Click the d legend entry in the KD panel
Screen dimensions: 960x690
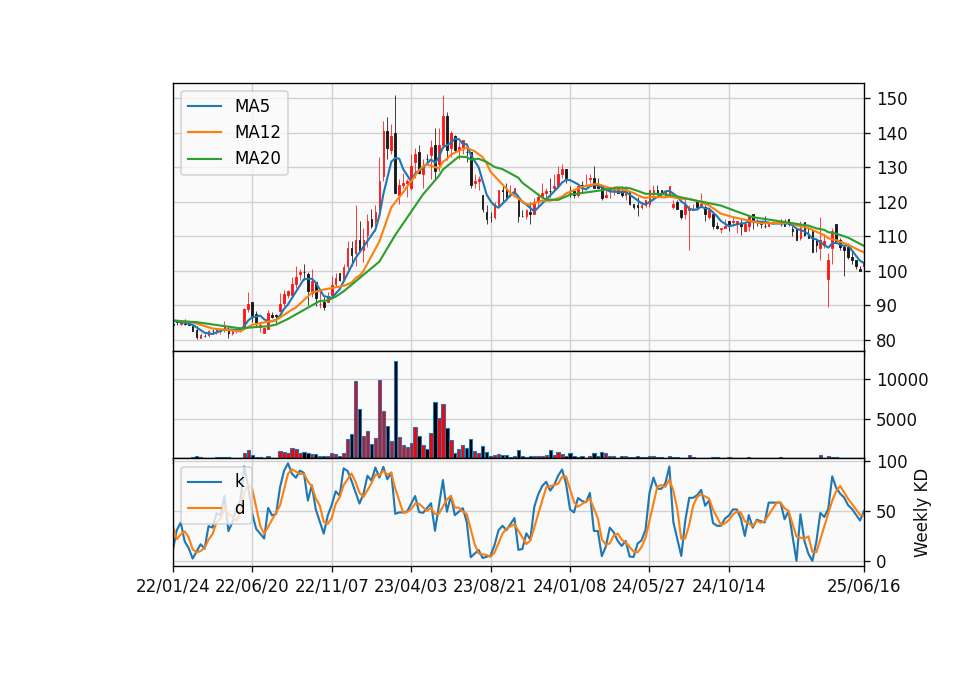pos(239,508)
